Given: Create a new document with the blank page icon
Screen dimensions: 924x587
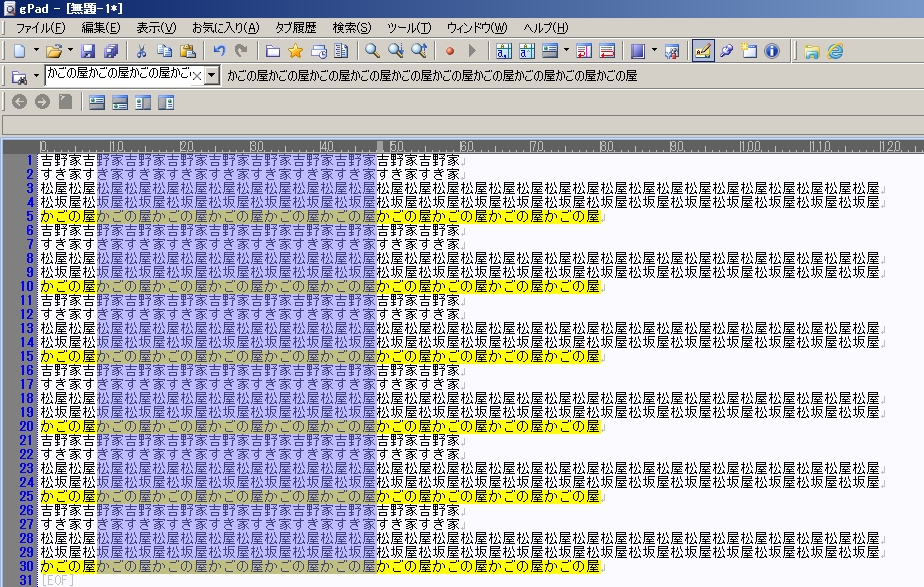Looking at the screenshot, I should [19, 51].
